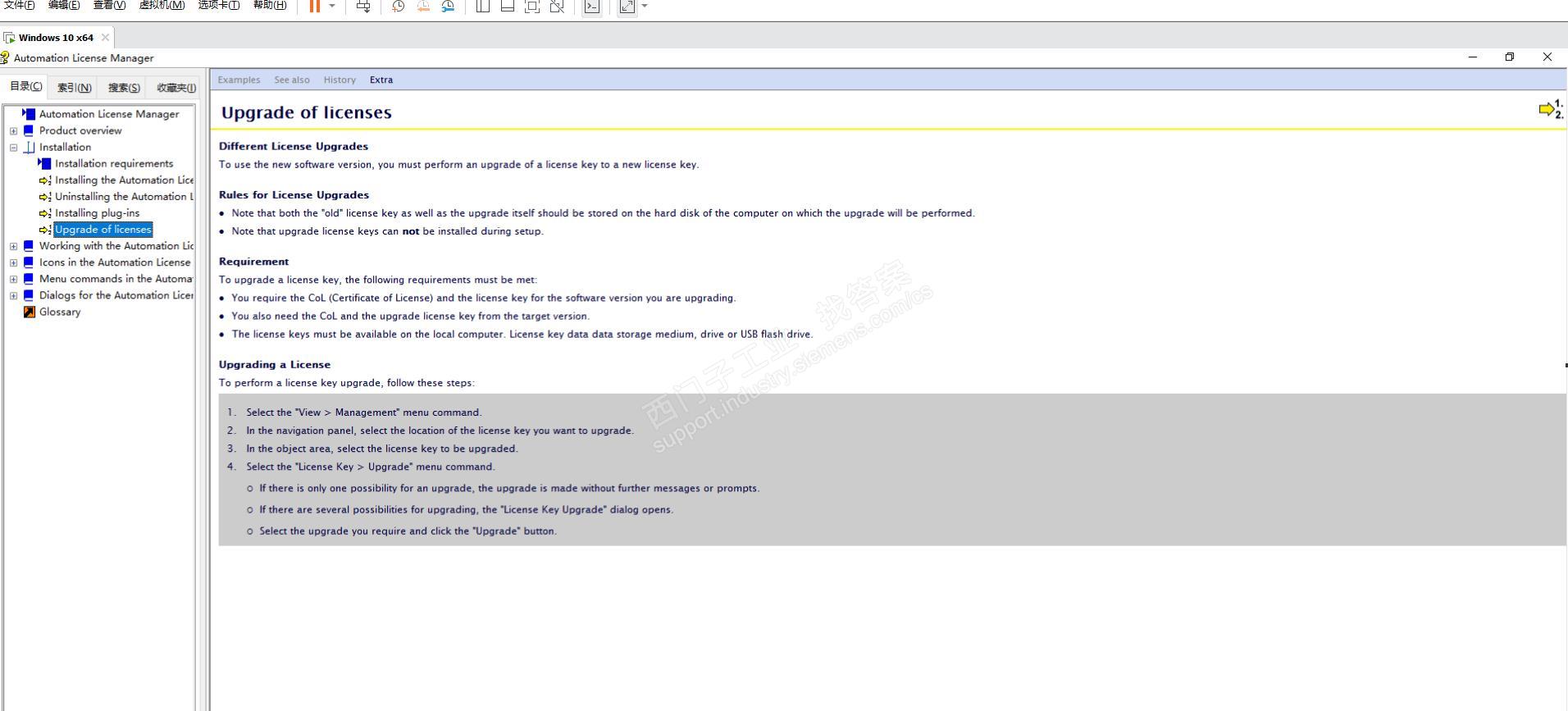1568x711 pixels.
Task: Click the Extra link in the help header
Action: tap(381, 80)
